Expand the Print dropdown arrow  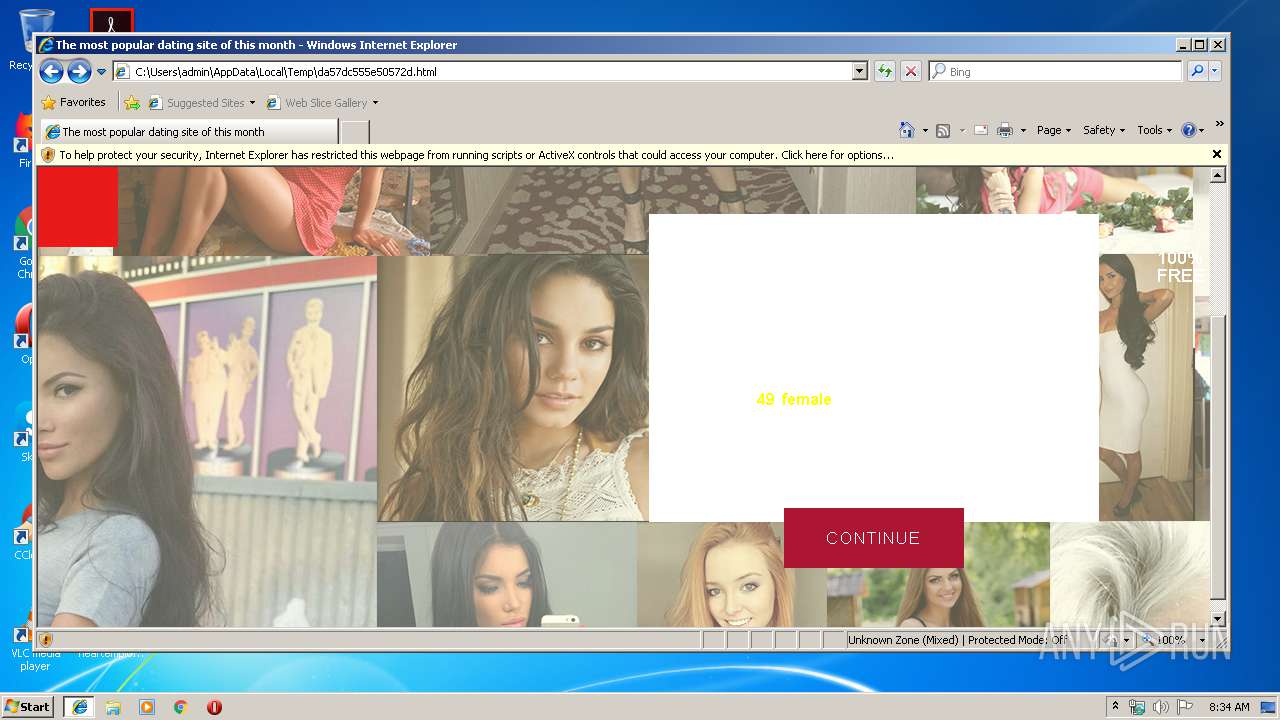[1023, 130]
